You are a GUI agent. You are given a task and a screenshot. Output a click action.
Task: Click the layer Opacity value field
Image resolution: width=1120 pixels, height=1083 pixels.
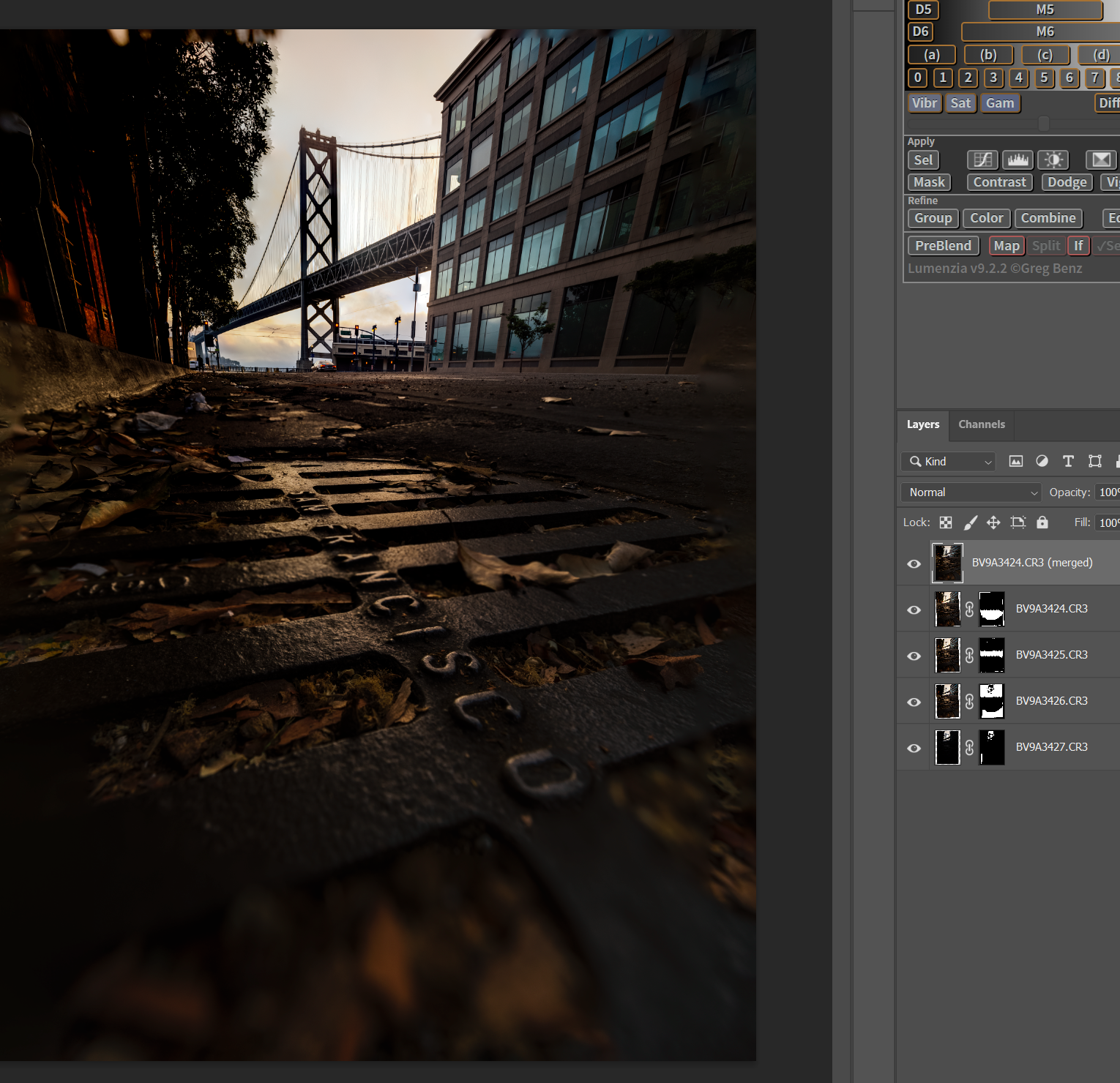click(x=1108, y=492)
